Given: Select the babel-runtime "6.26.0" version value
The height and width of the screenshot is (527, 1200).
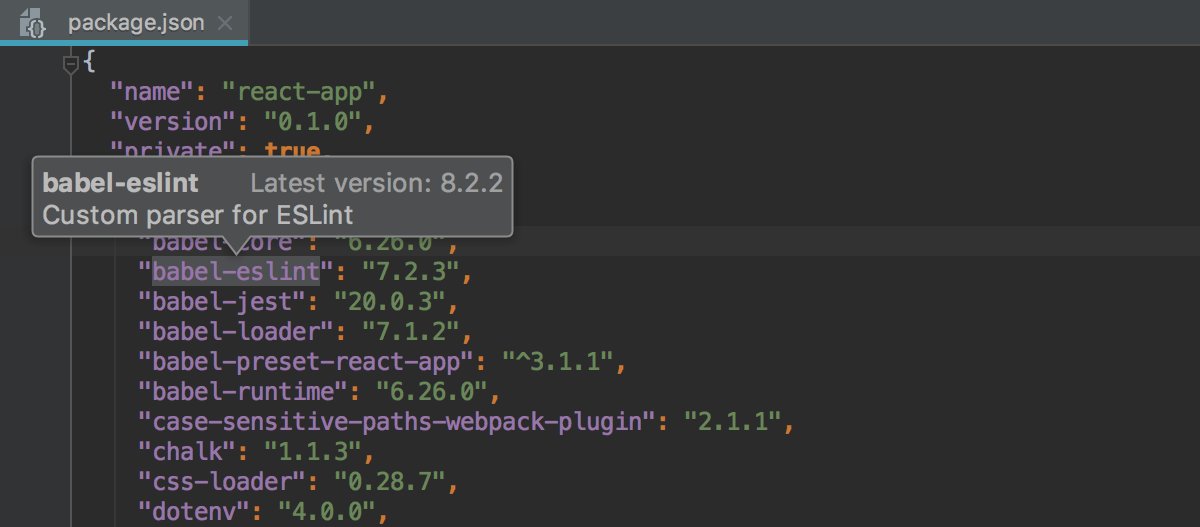Looking at the screenshot, I should tap(430, 391).
